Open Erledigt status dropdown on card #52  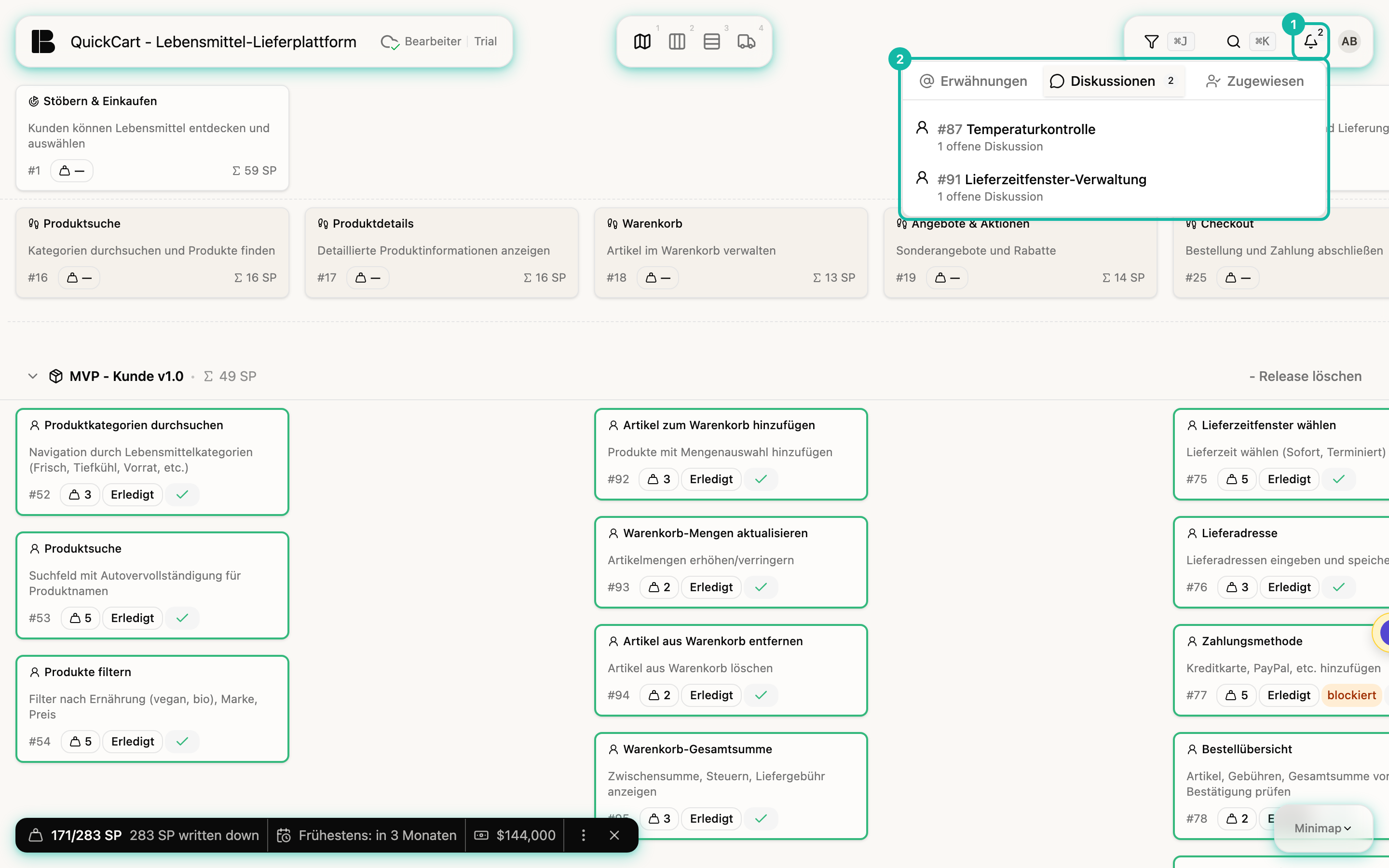133,494
